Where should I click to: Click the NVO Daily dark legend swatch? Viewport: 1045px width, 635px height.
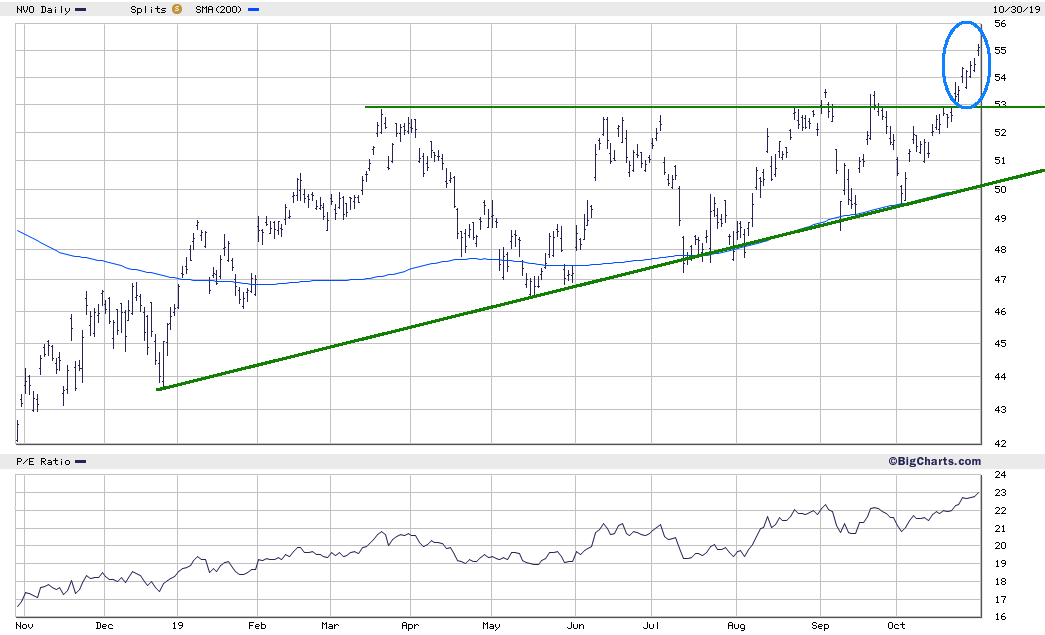pos(81,10)
